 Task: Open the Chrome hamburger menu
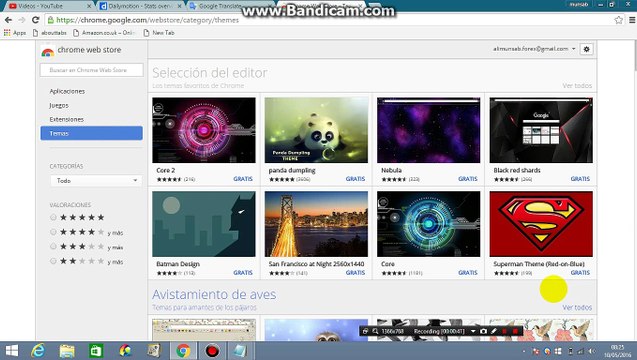click(x=632, y=20)
